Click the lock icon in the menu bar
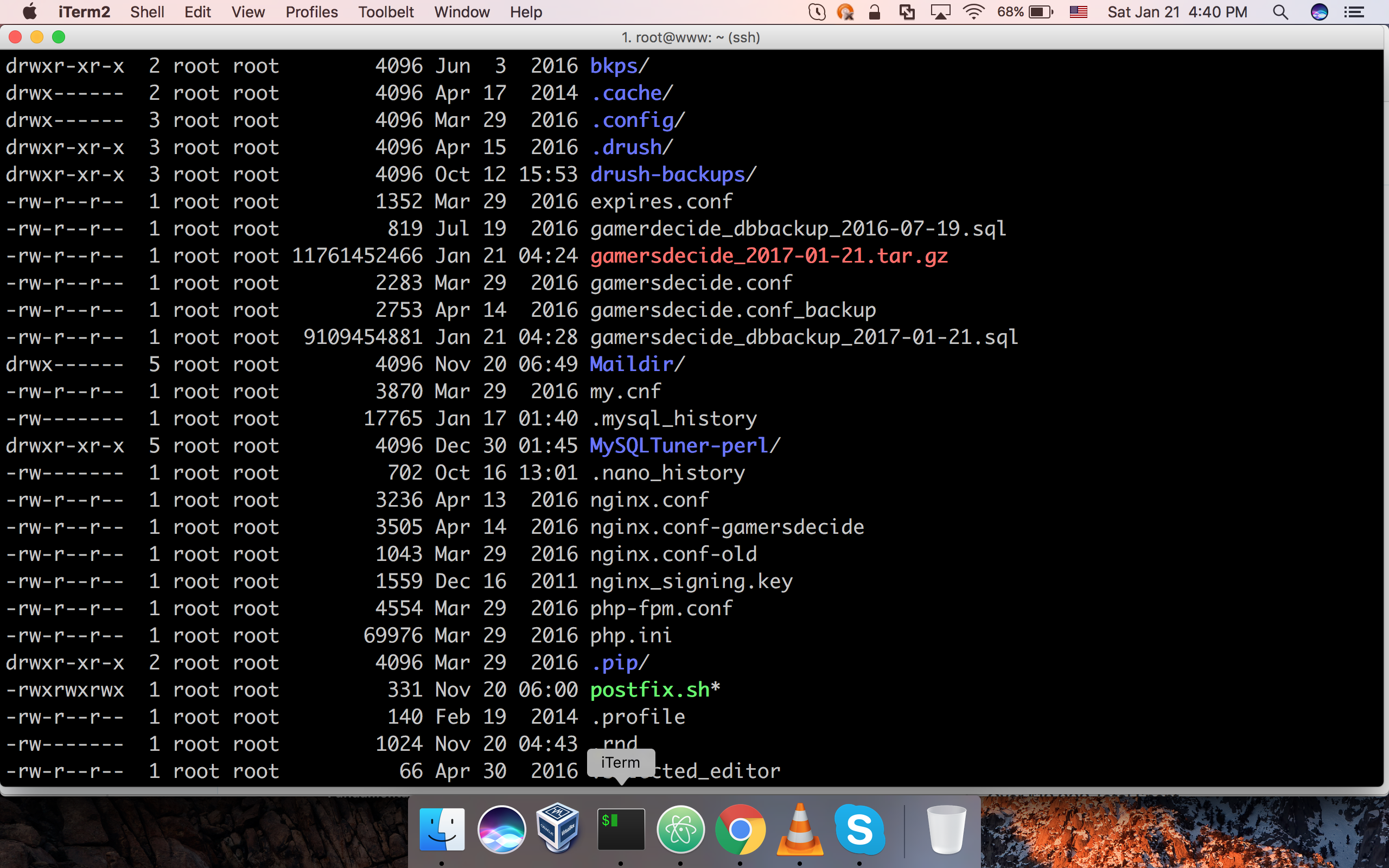This screenshot has height=868, width=1389. [x=875, y=11]
